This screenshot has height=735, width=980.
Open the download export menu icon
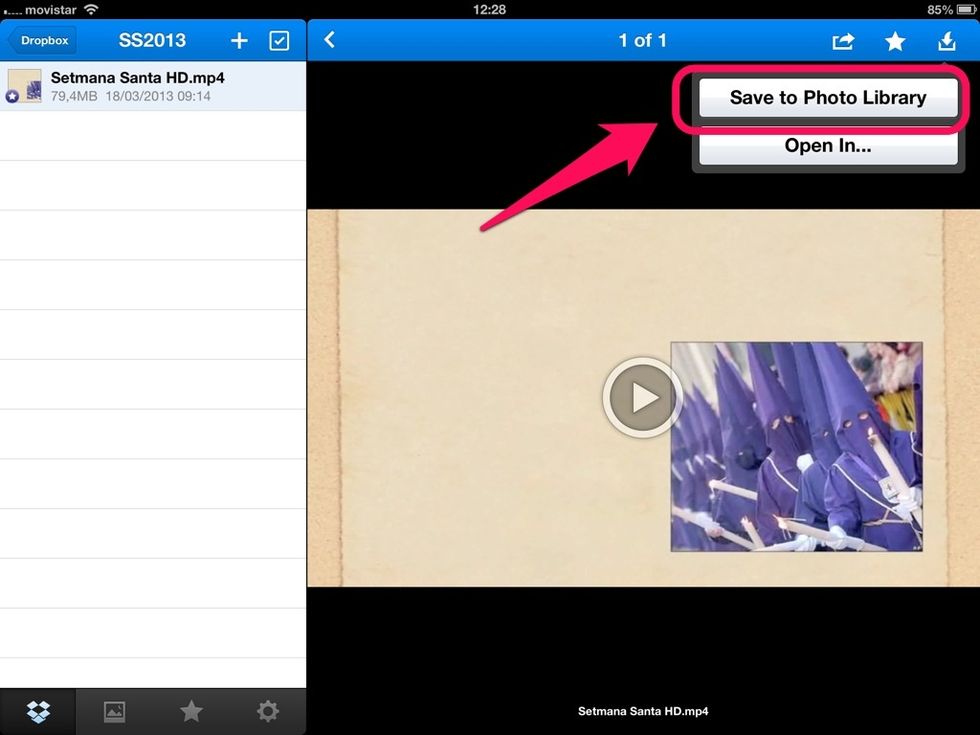coord(946,41)
